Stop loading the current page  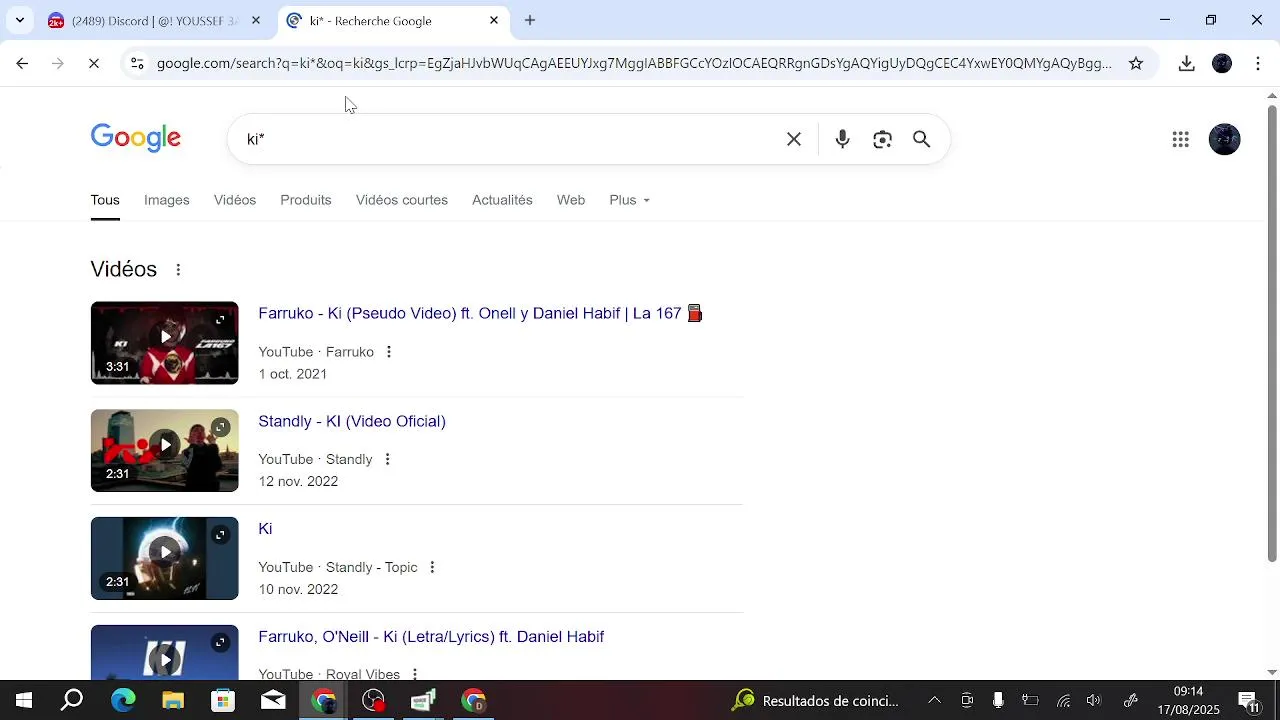pos(93,63)
